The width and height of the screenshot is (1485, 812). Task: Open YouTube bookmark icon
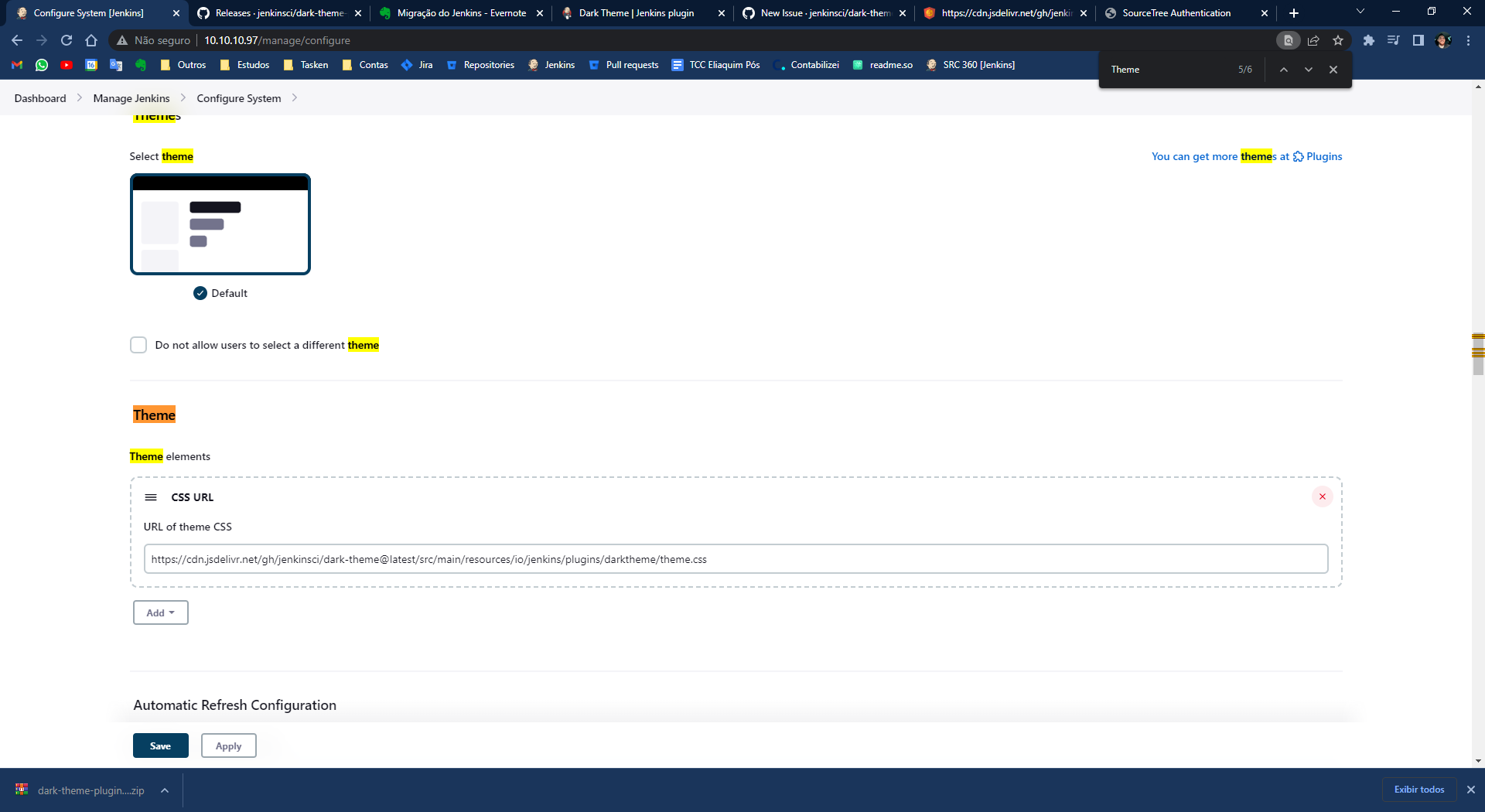pyautogui.click(x=67, y=65)
